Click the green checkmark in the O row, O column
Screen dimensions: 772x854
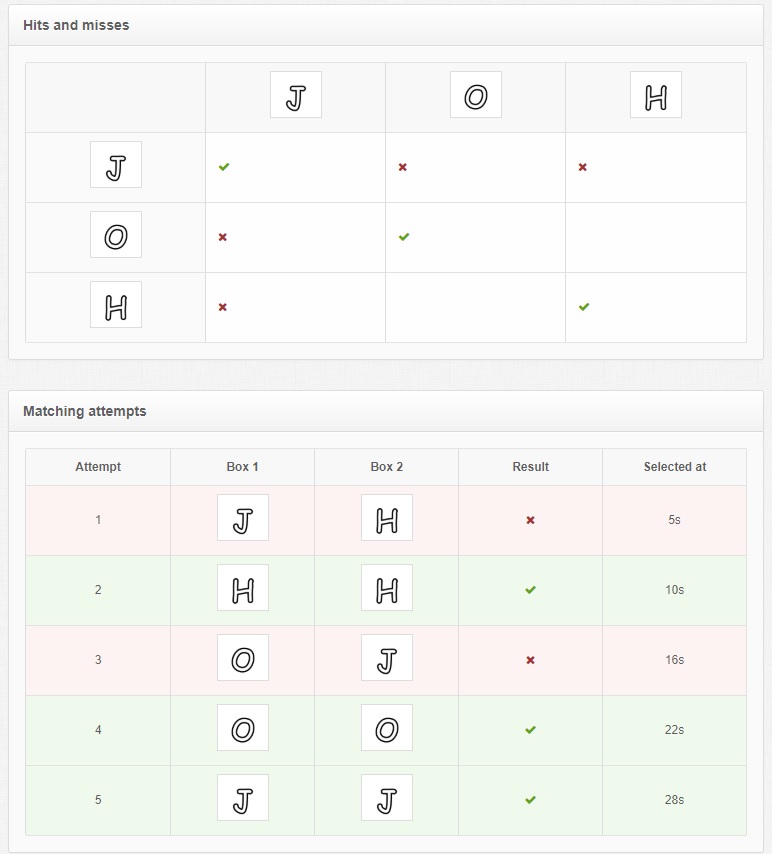tap(404, 237)
